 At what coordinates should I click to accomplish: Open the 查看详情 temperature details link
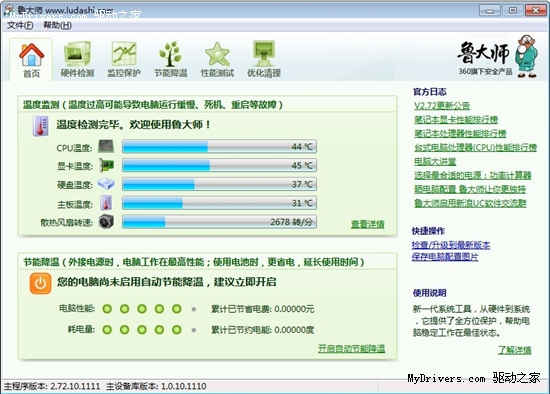coord(368,224)
